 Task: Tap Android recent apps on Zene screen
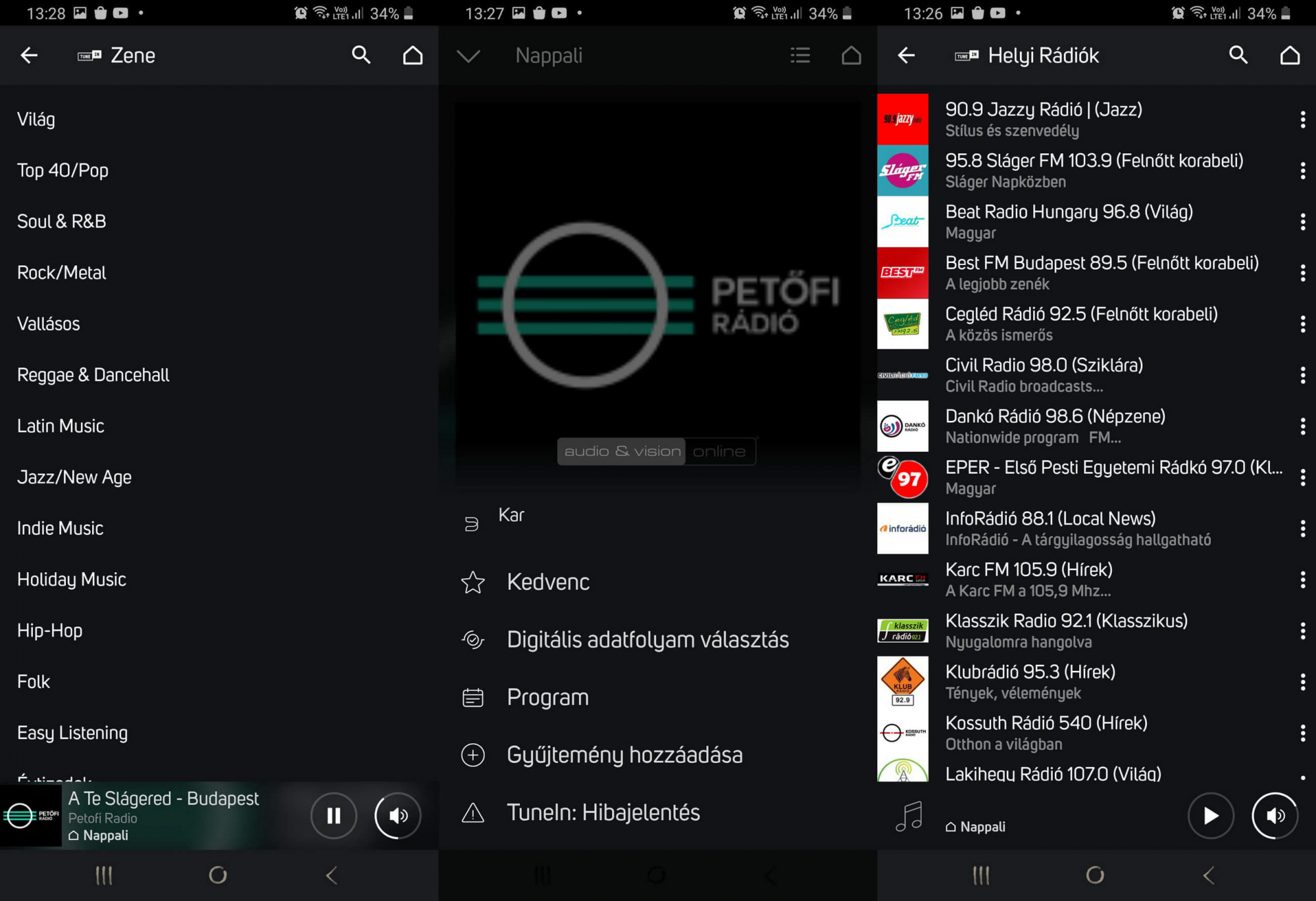point(104,875)
